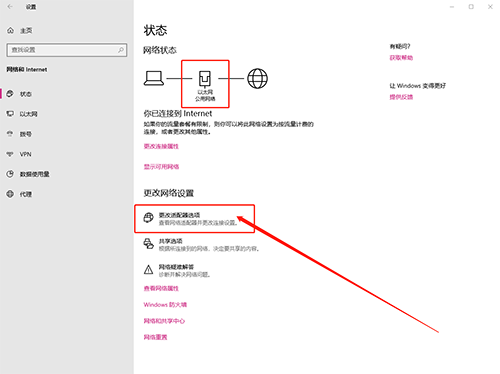The height and width of the screenshot is (374, 500).
Task: Click the search magnifier icon
Action: (121, 50)
